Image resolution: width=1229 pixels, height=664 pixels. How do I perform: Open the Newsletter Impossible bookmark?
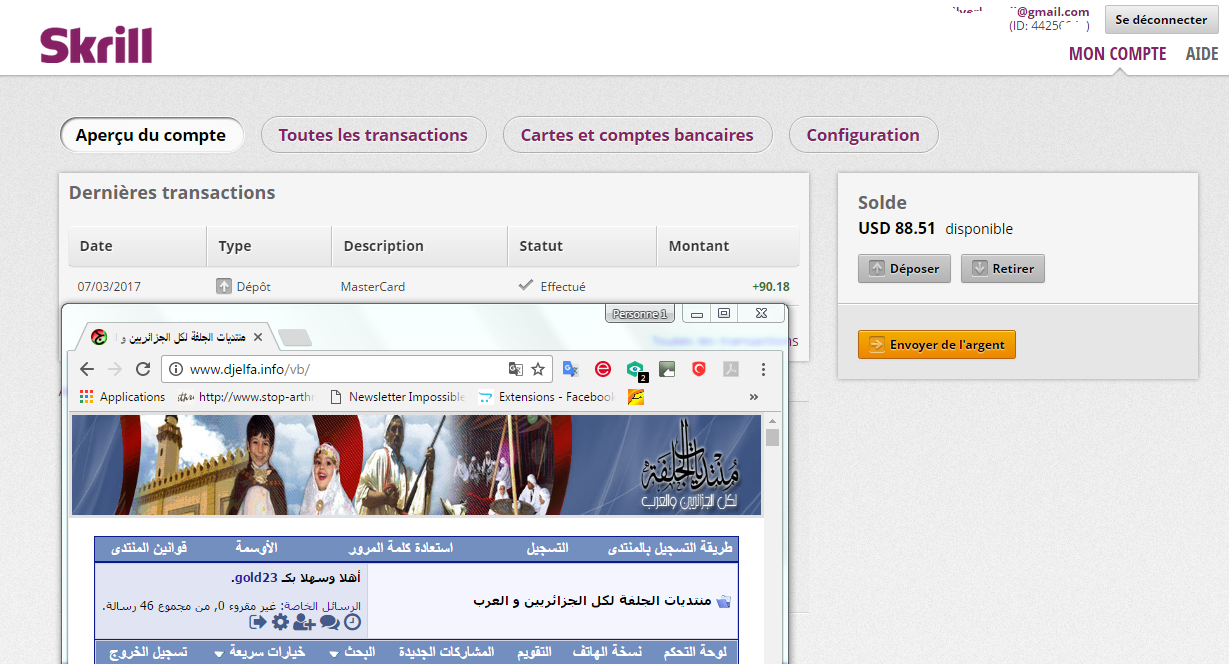click(396, 397)
